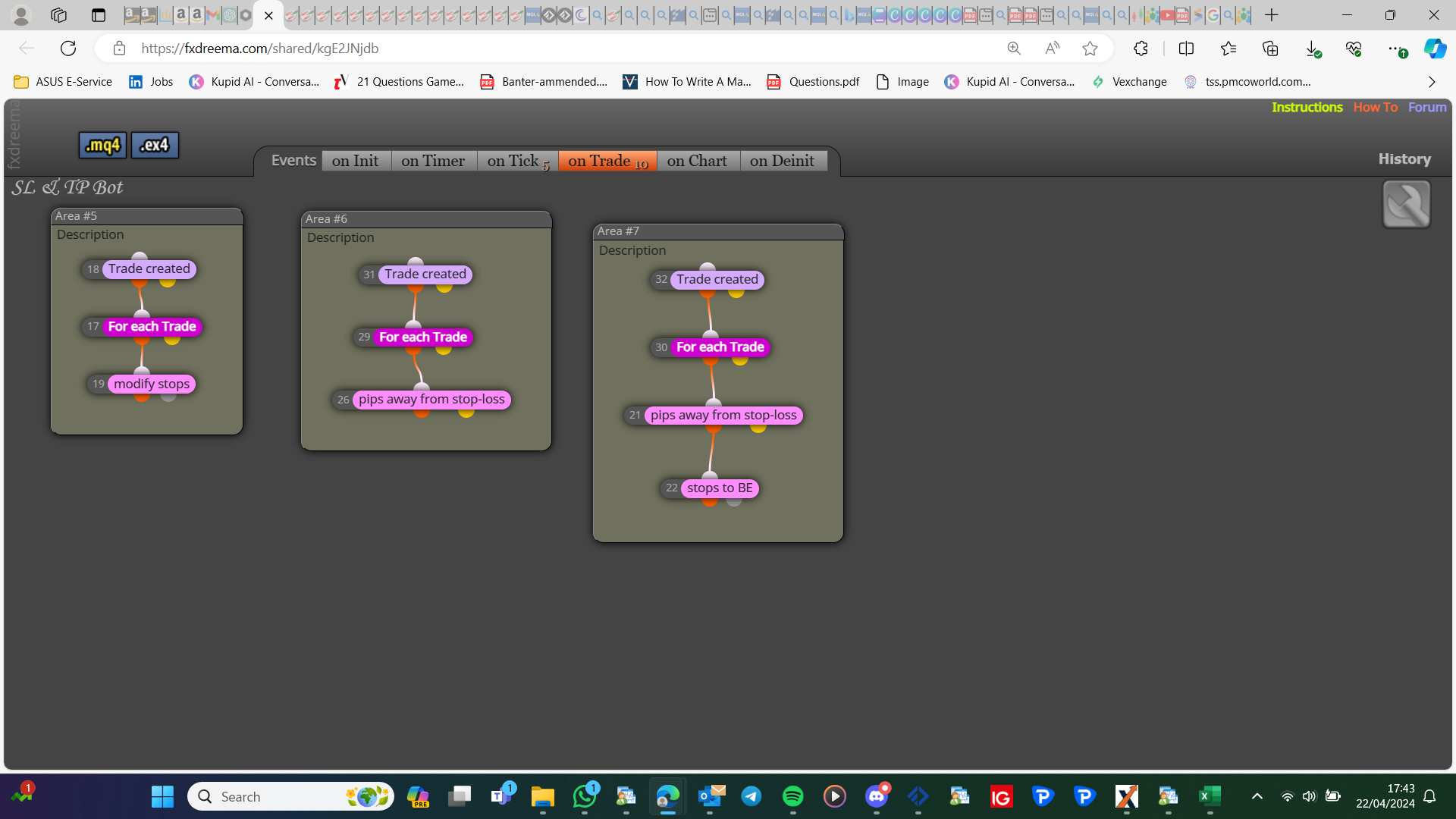This screenshot has height=819, width=1456.
Task: Open a new browser tab
Action: (1272, 15)
